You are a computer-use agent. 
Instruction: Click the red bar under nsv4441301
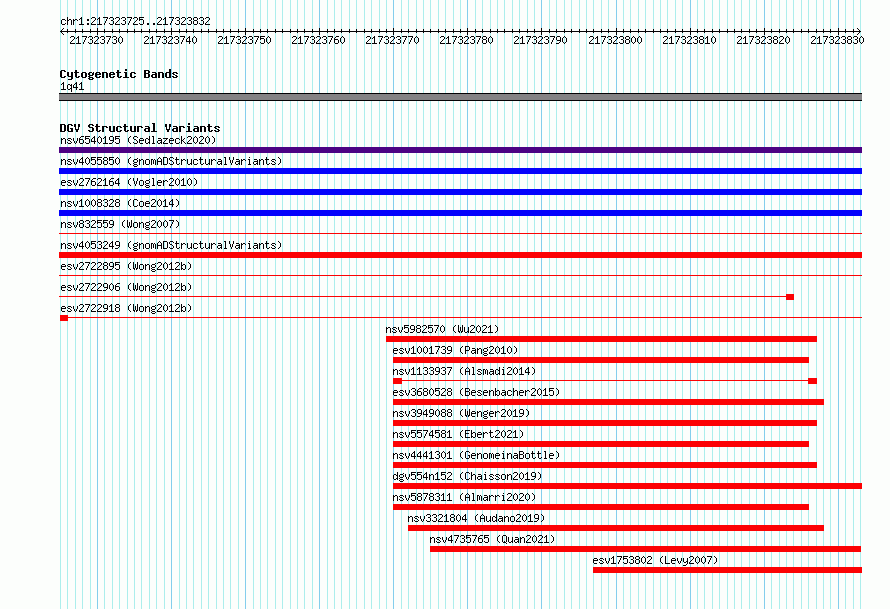point(604,465)
